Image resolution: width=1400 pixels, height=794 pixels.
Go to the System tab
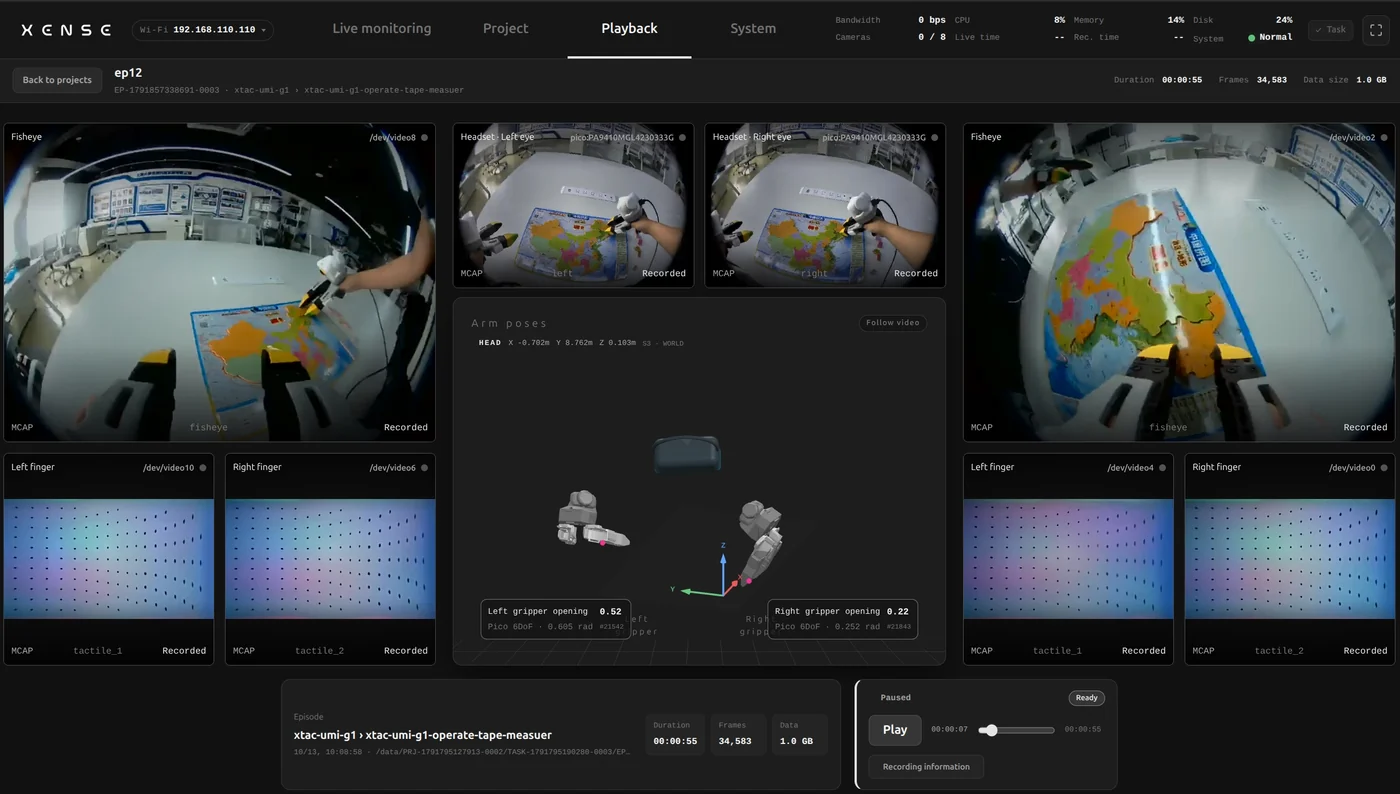click(753, 29)
